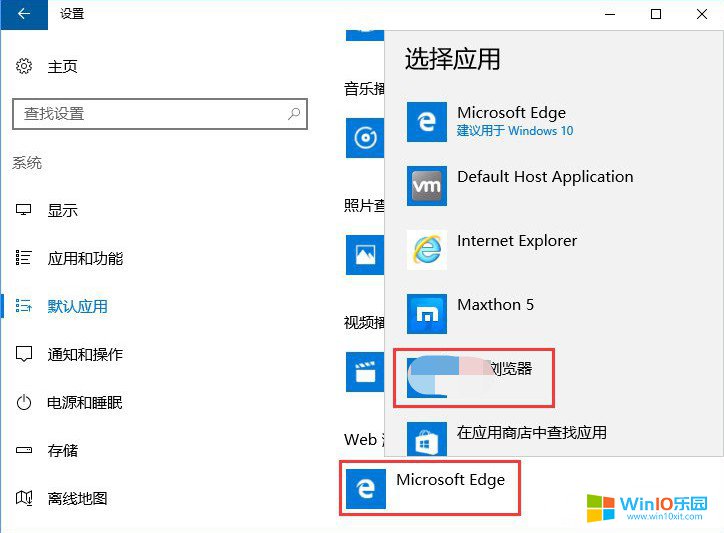Click the VMware vm icon
724x533 pixels.
[x=427, y=186]
